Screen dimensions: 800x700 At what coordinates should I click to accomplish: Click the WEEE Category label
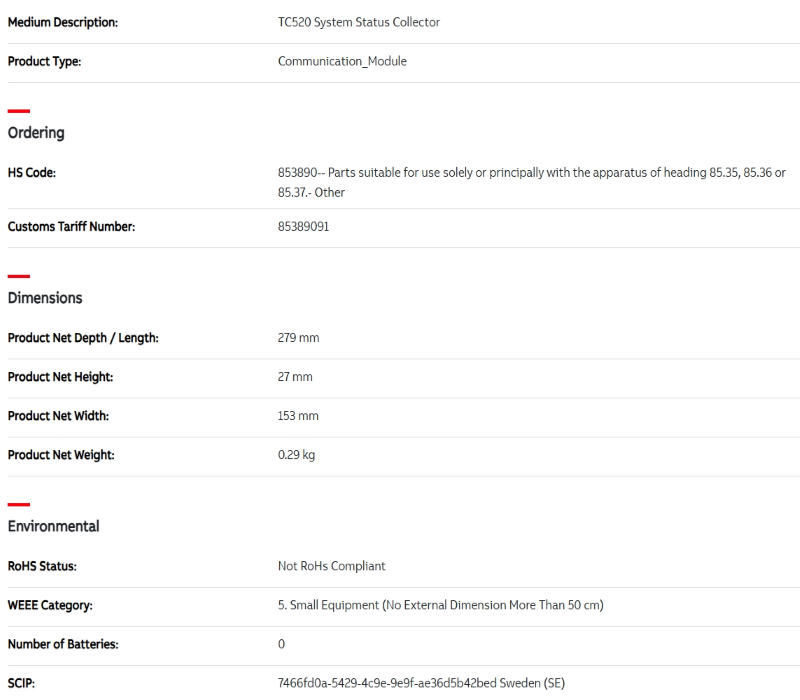pos(50,605)
